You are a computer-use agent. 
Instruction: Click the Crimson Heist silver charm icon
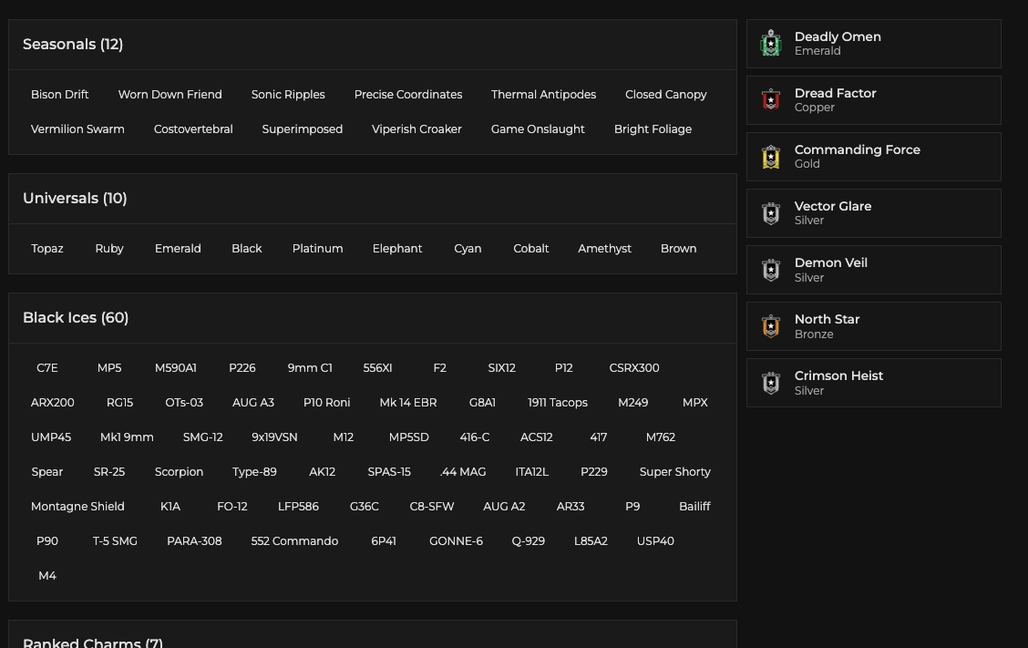[x=771, y=382]
